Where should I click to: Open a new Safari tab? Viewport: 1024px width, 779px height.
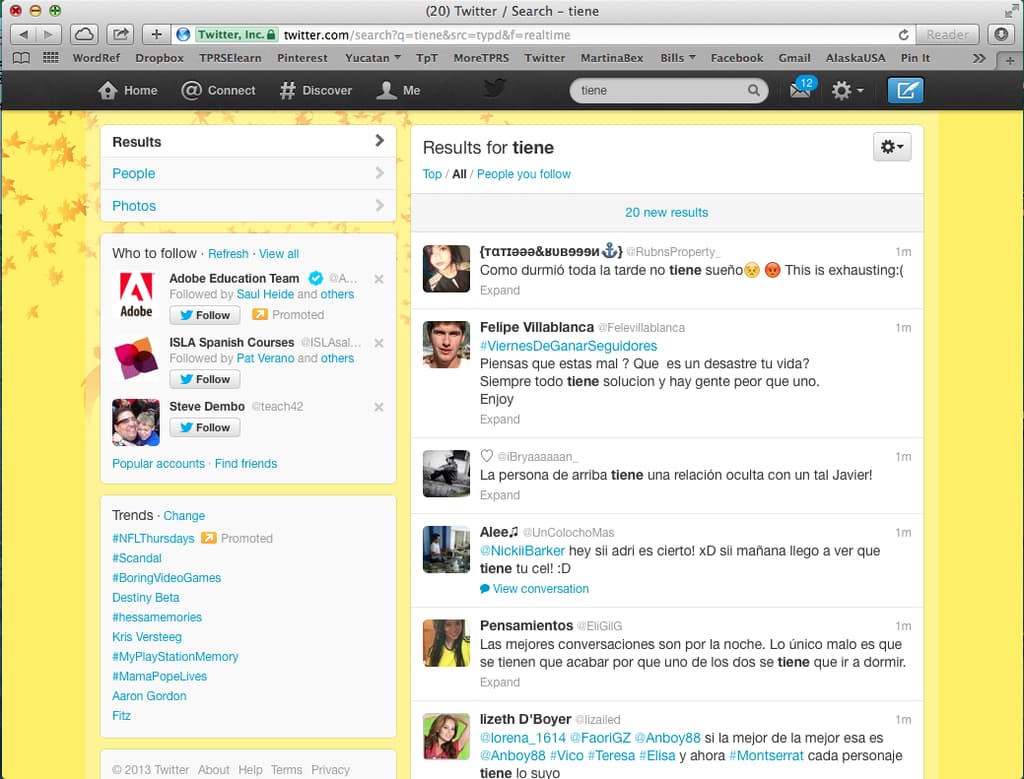click(1010, 60)
